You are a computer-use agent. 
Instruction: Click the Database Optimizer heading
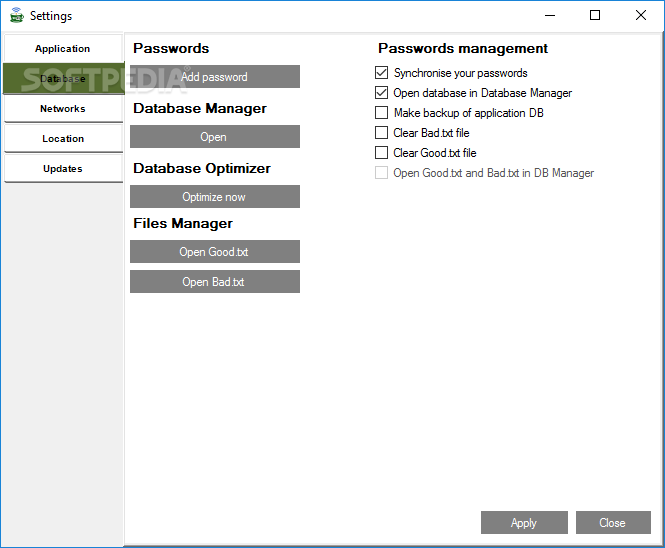tap(202, 168)
